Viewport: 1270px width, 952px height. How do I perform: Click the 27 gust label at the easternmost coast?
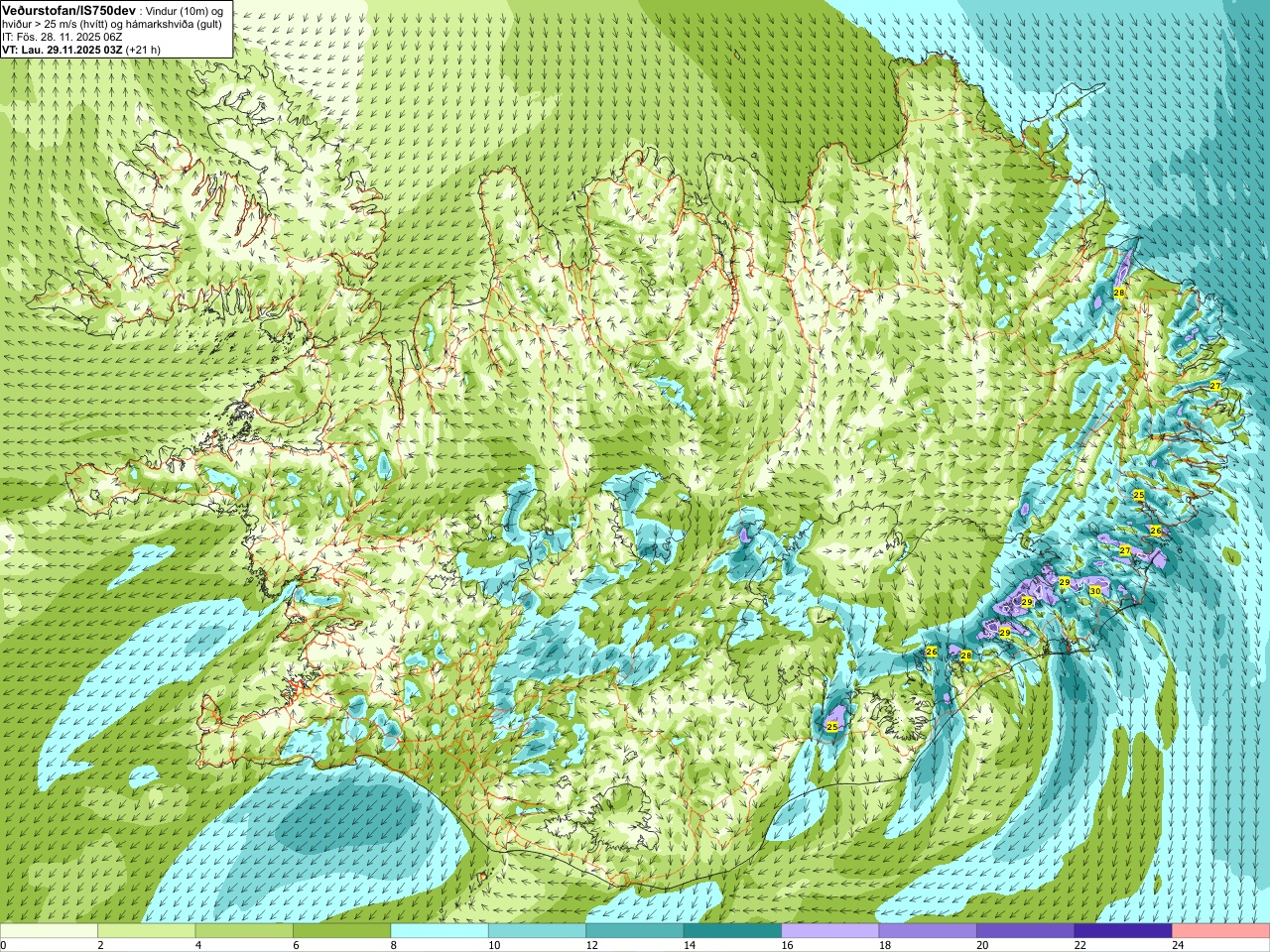tap(1214, 385)
